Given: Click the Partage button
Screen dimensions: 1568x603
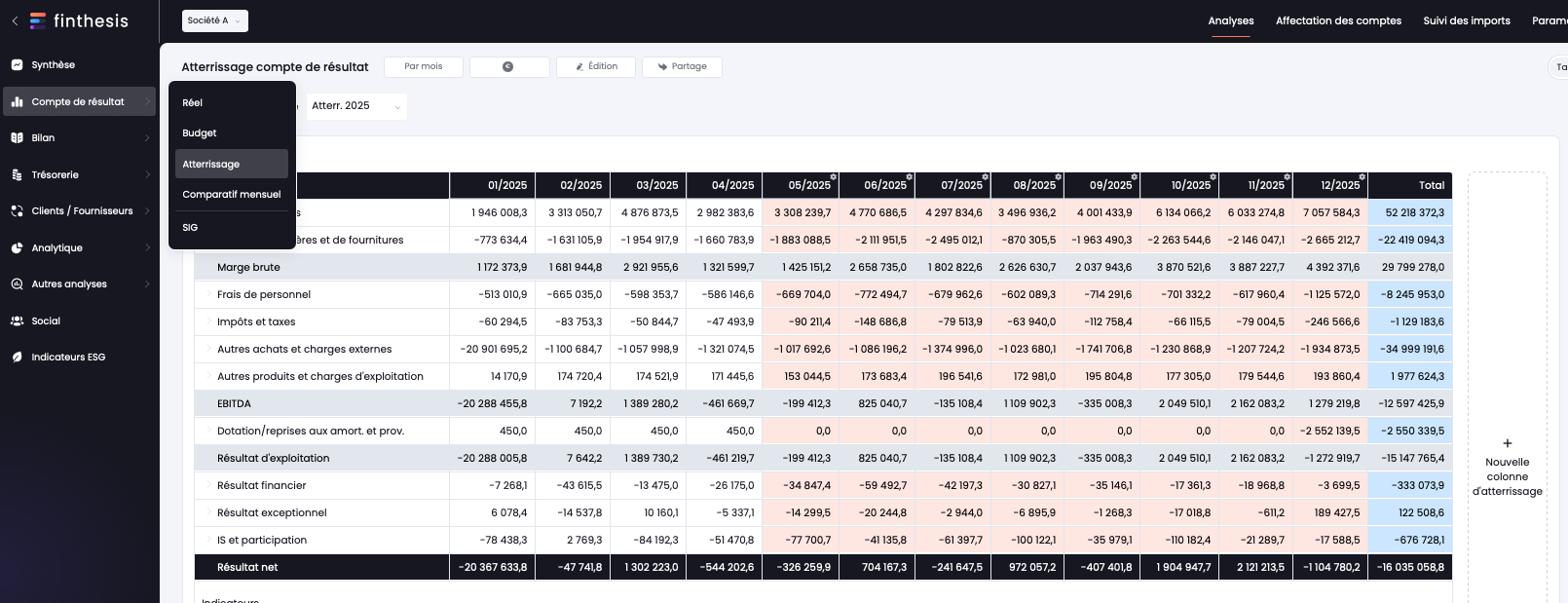Looking at the screenshot, I should point(682,66).
